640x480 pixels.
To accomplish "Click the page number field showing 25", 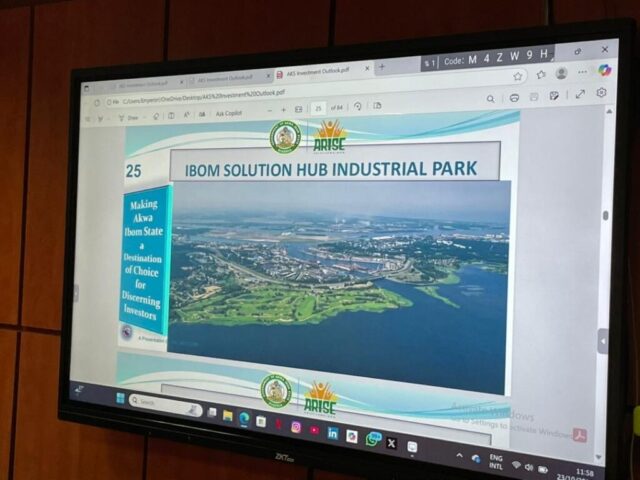I will [319, 108].
